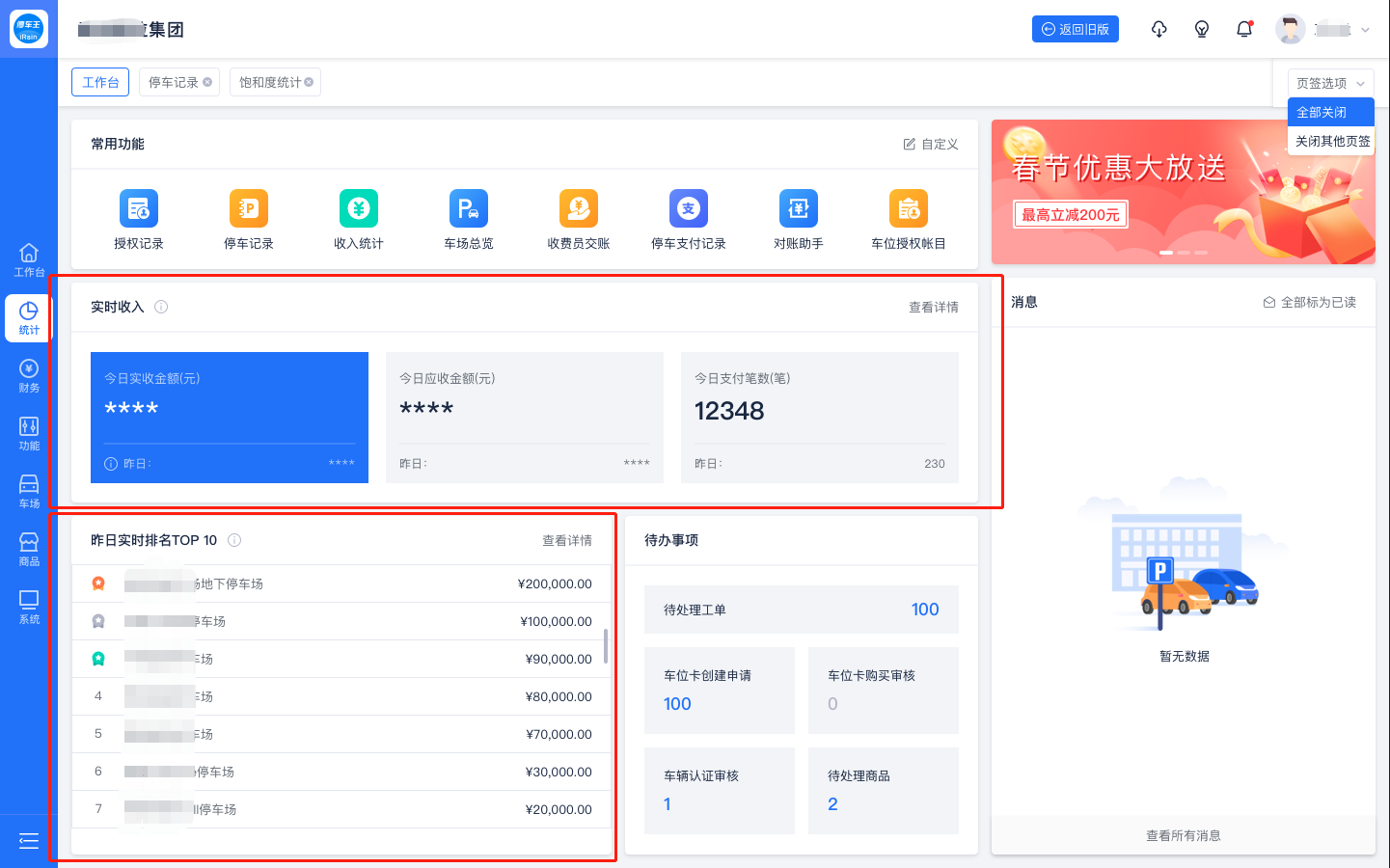The image size is (1390, 868).
Task: Click the ¥70,000.00 ranking row
Action: click(341, 734)
